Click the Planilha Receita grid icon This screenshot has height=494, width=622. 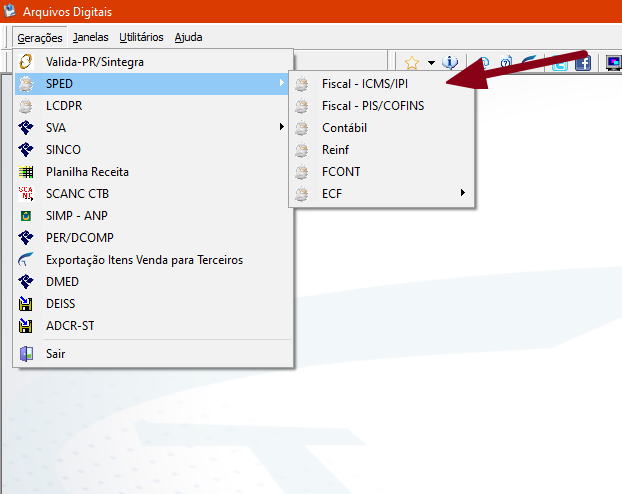point(26,172)
